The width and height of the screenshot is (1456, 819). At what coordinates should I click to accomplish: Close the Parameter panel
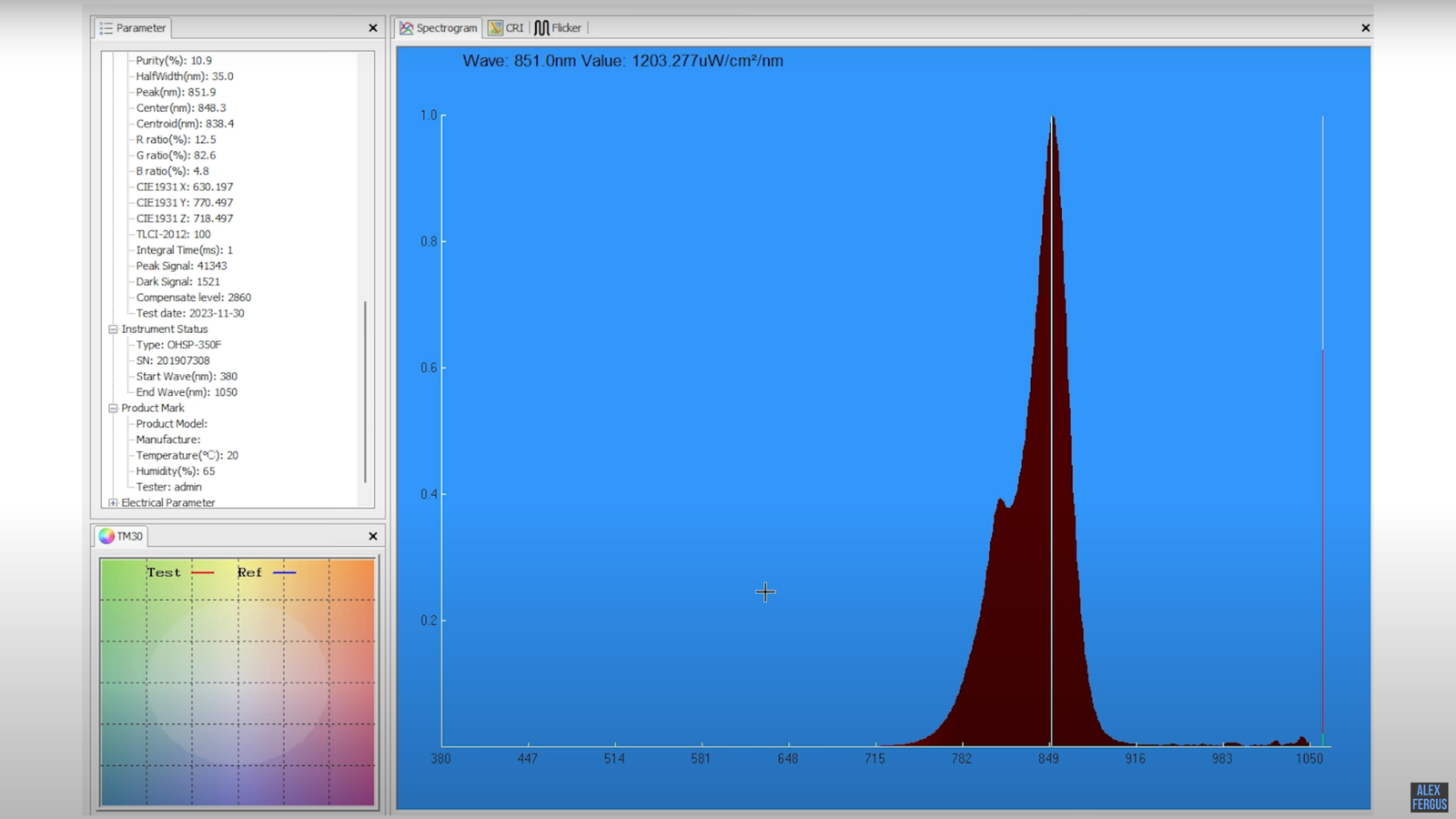[372, 28]
